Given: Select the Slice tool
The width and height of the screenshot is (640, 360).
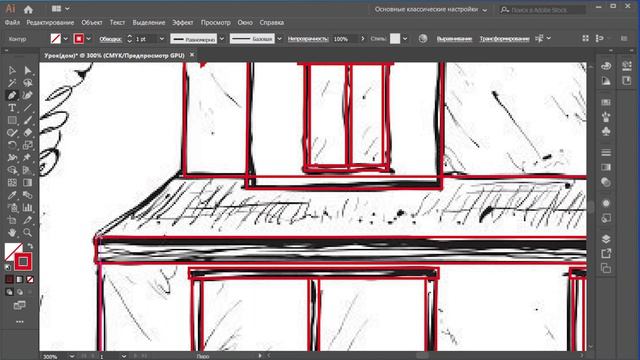Looking at the screenshot, I should tap(27, 220).
